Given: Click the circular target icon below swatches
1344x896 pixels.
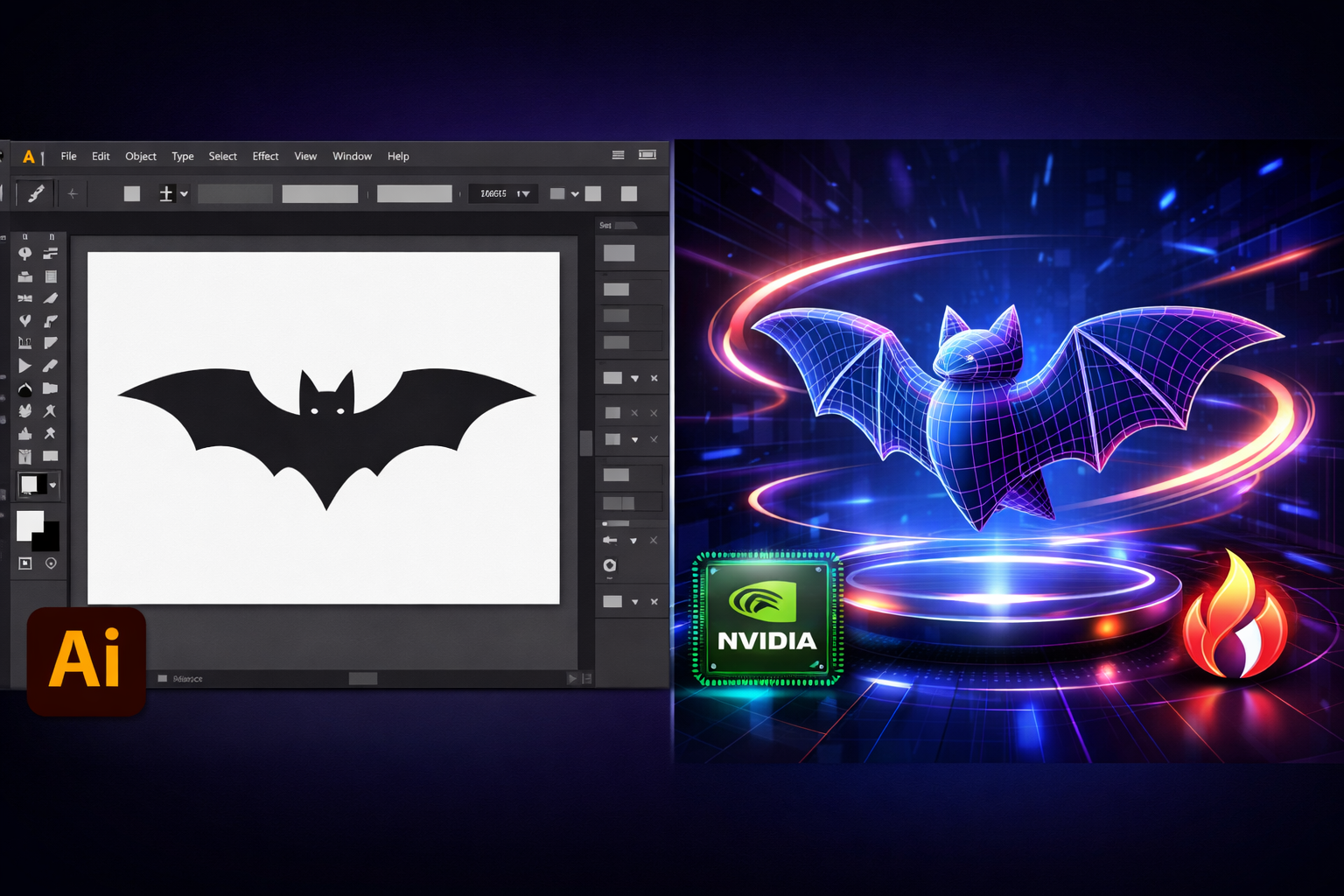Looking at the screenshot, I should 51,563.
